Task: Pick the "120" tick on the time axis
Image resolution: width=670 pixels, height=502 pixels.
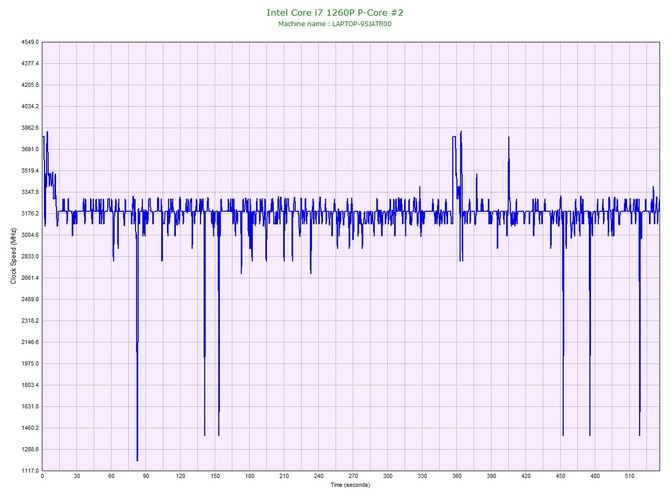Action: tap(181, 476)
